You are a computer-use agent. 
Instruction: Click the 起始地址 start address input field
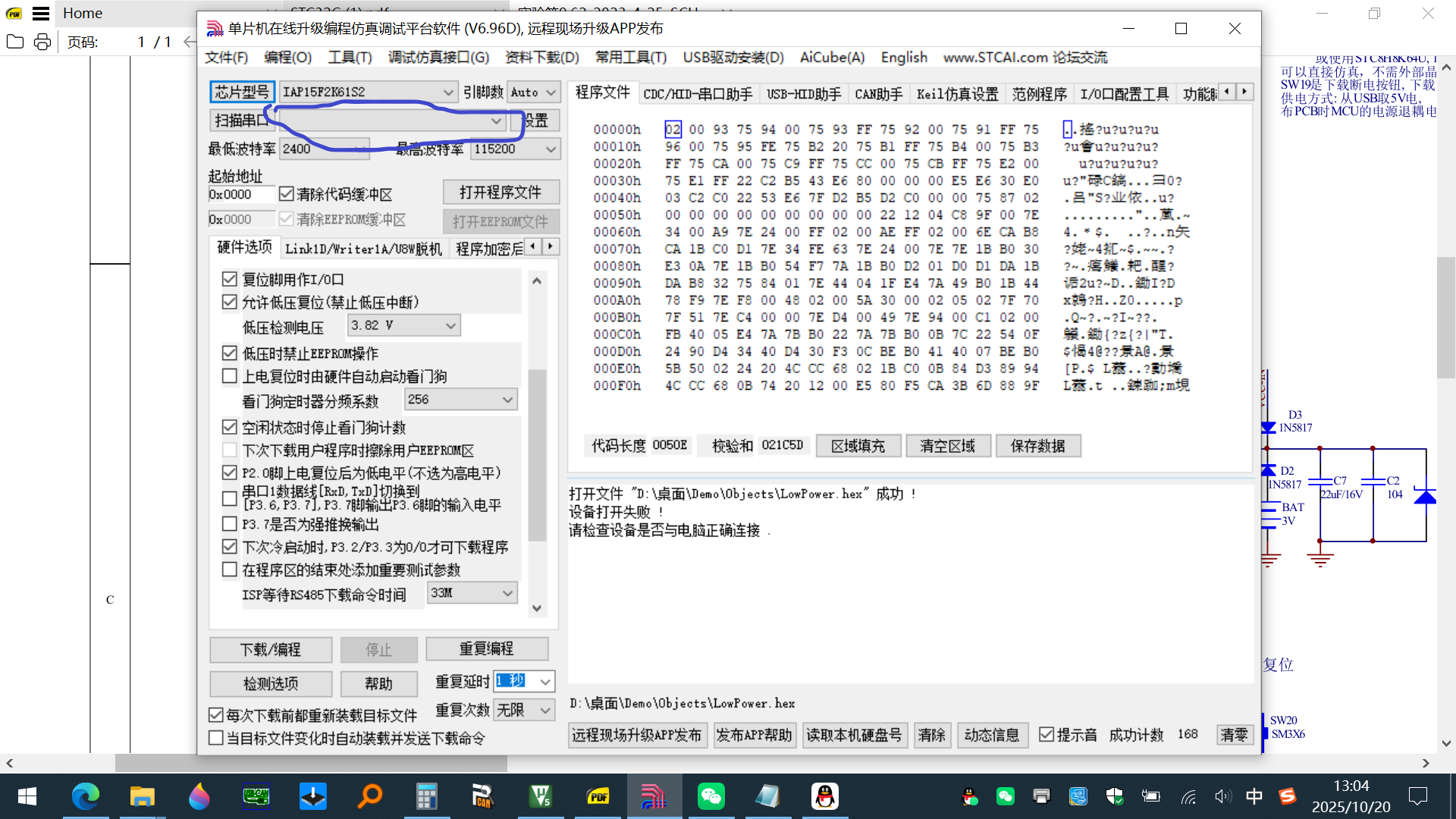click(241, 193)
